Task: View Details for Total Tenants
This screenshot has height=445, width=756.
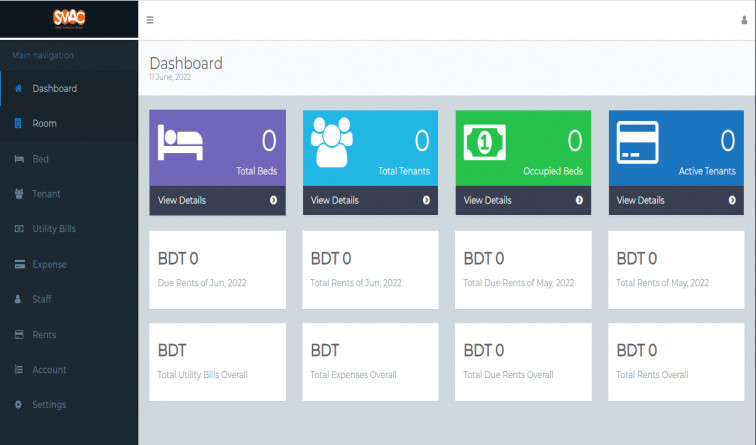Action: 370,200
